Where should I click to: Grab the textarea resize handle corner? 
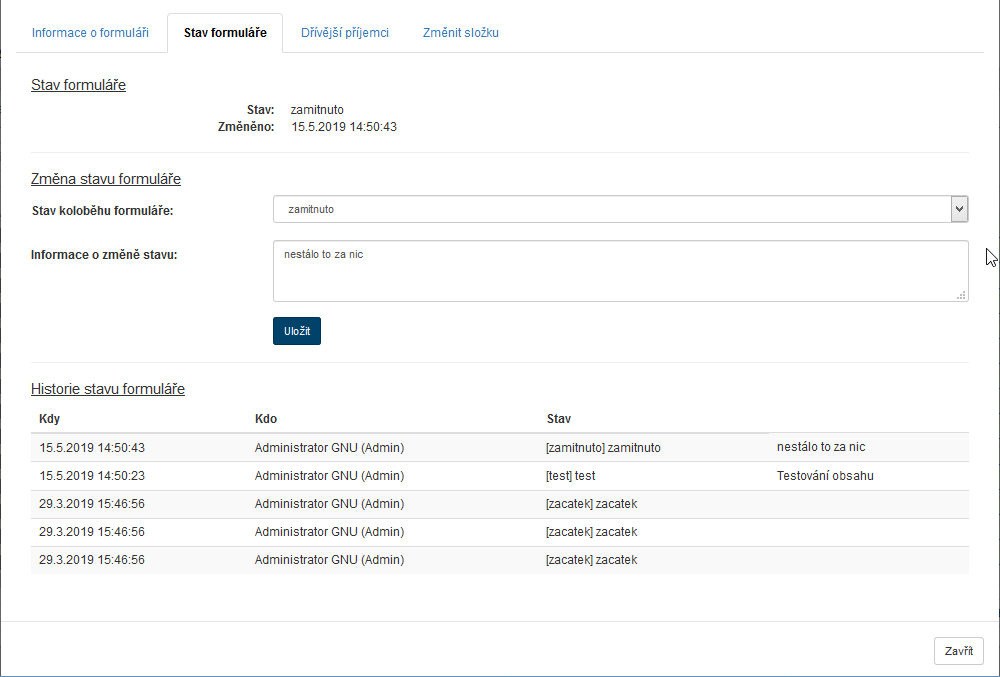pos(961,295)
